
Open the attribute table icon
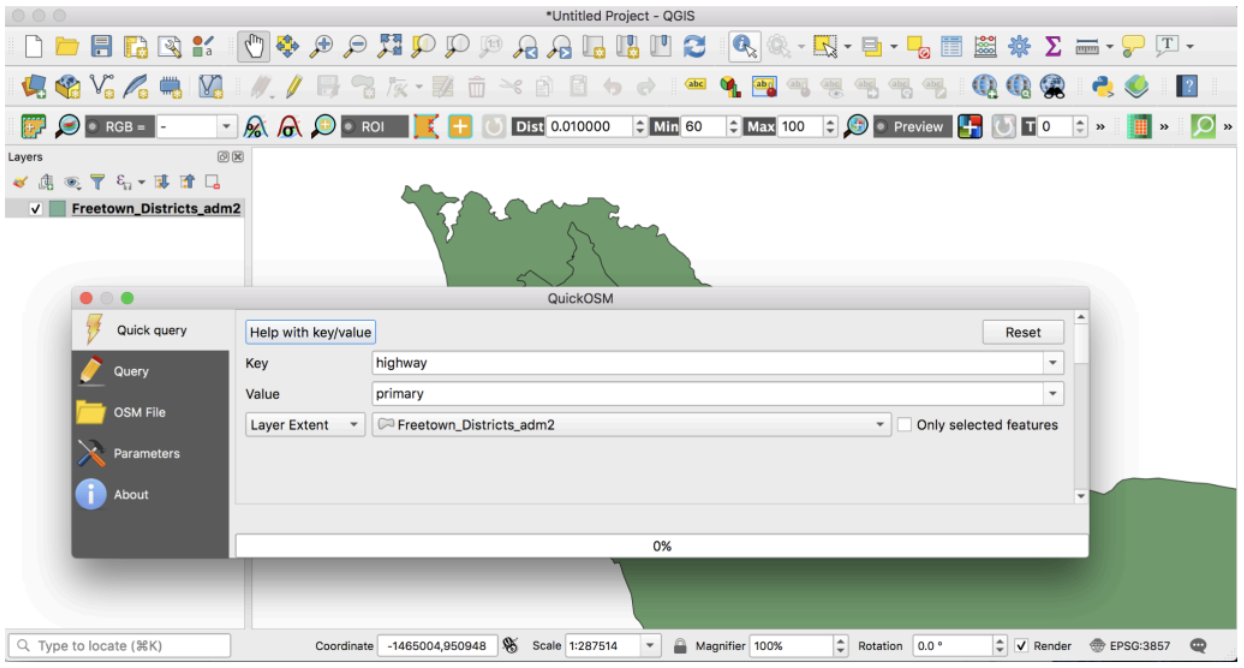tap(951, 46)
